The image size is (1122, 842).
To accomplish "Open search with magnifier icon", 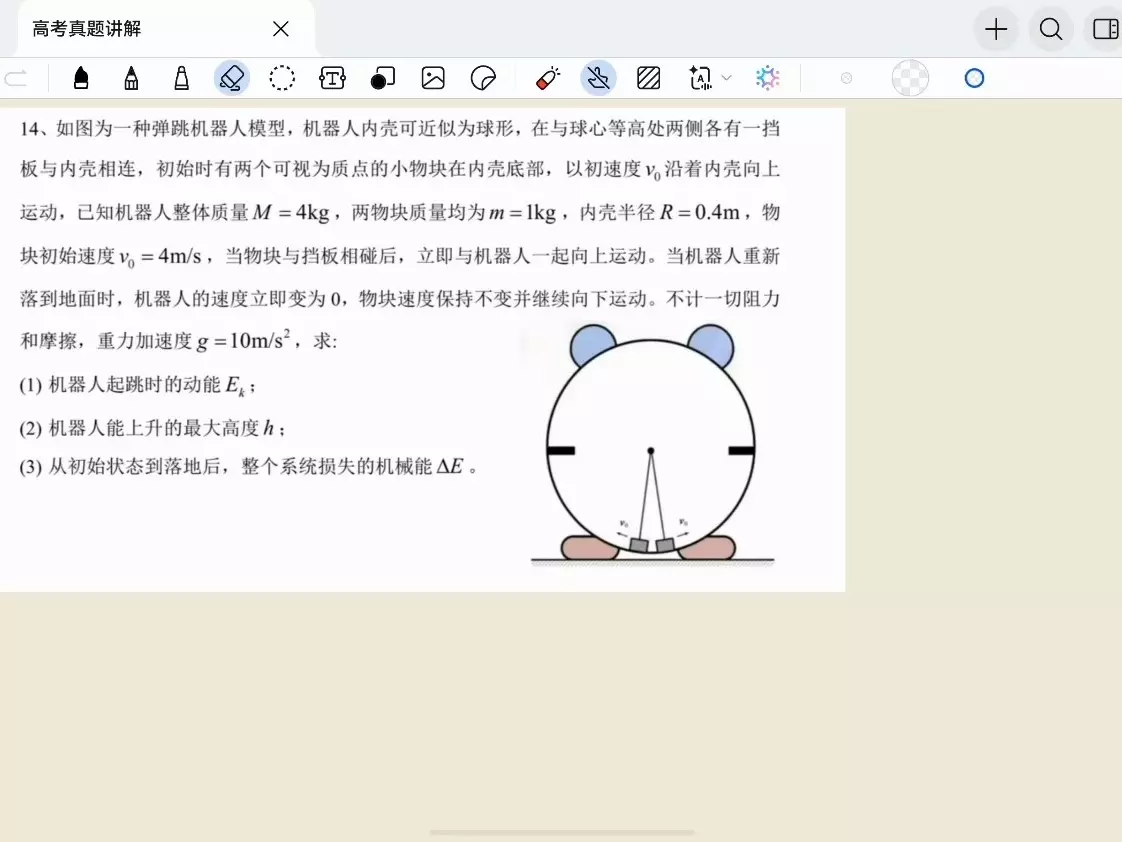I will (x=1051, y=29).
